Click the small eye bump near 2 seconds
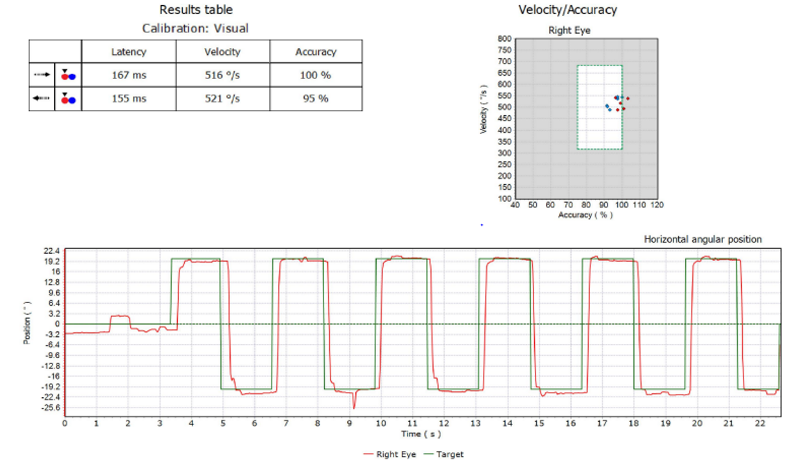 120,317
